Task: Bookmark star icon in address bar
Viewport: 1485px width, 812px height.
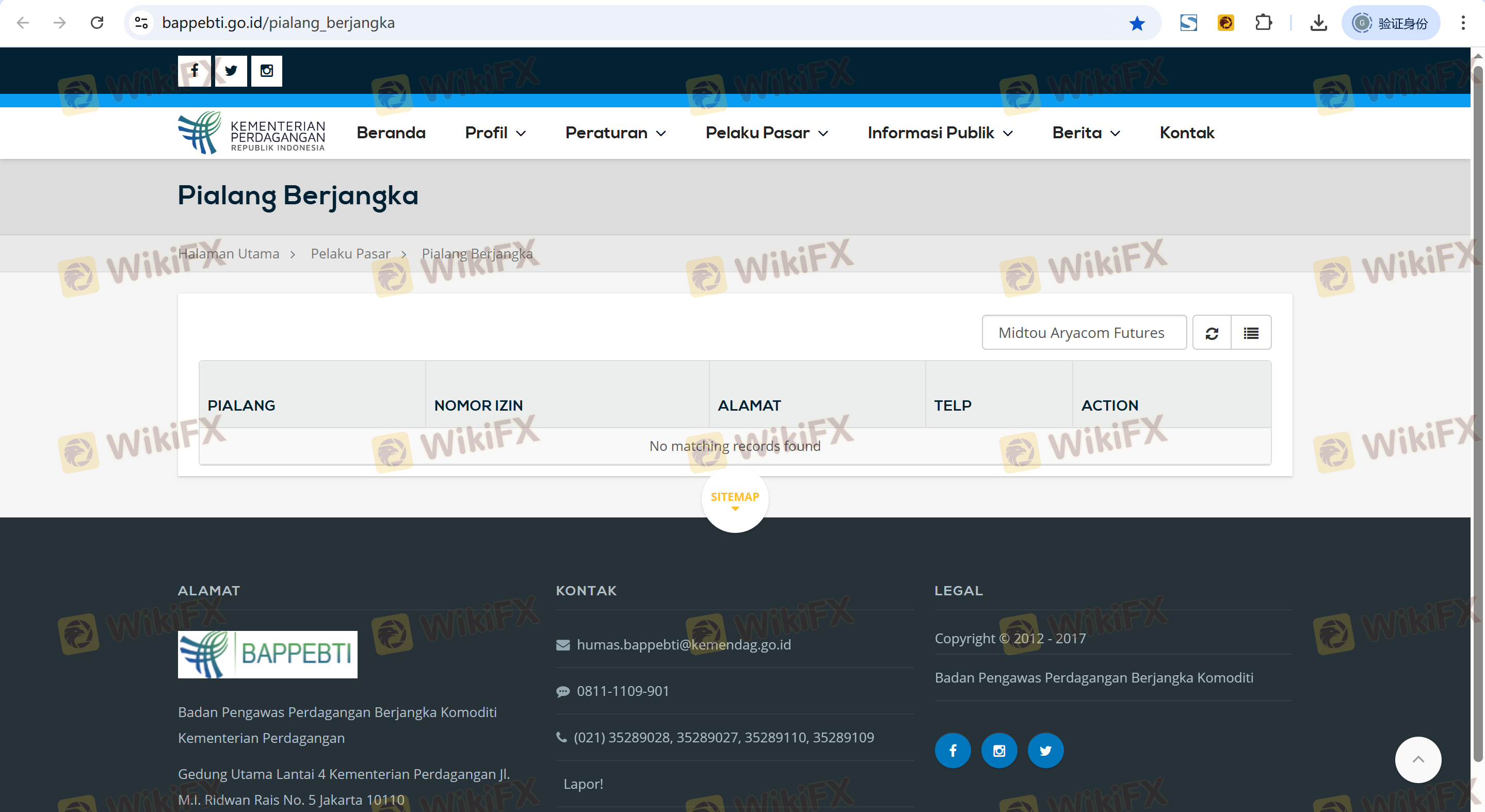Action: 1137,23
